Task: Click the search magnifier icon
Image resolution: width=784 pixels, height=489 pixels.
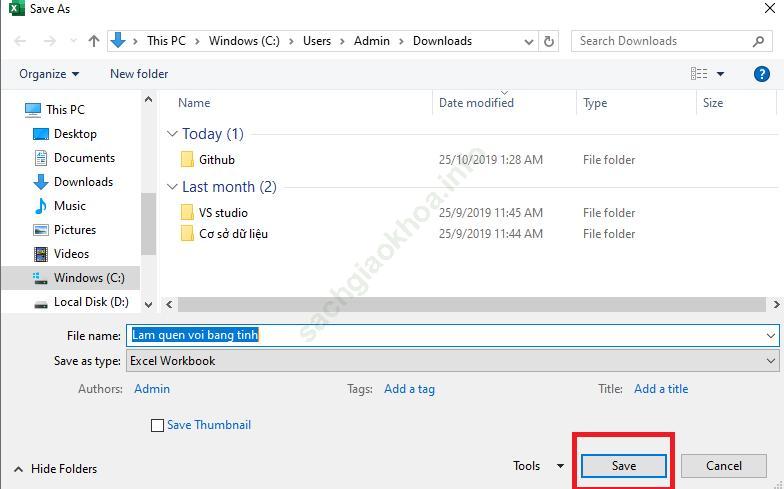Action: click(758, 41)
